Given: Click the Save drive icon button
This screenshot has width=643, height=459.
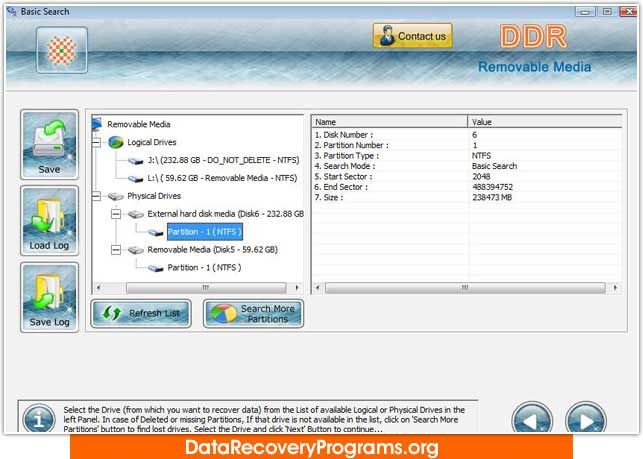Looking at the screenshot, I should point(49,144).
